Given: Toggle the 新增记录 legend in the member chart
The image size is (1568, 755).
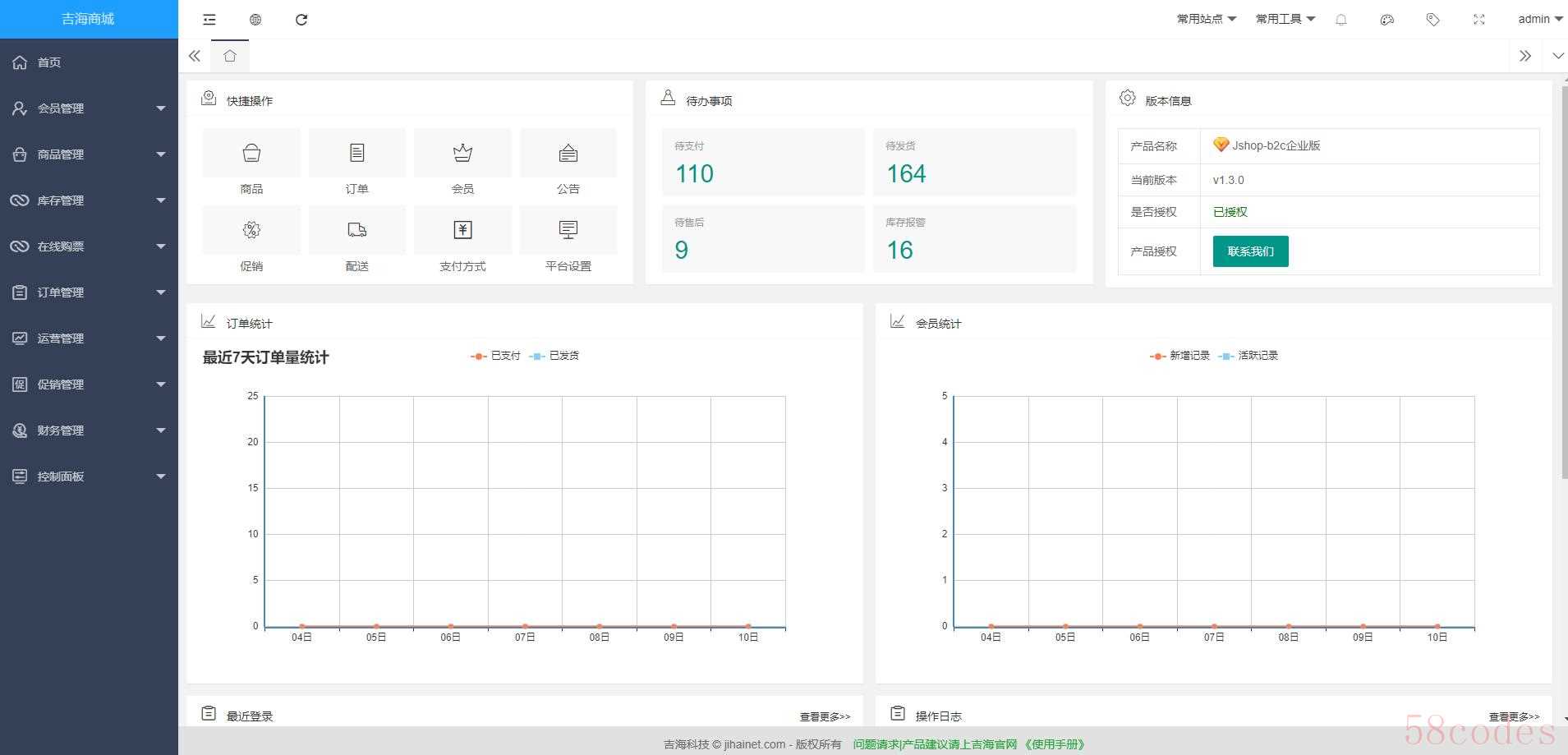Looking at the screenshot, I should (x=1180, y=356).
